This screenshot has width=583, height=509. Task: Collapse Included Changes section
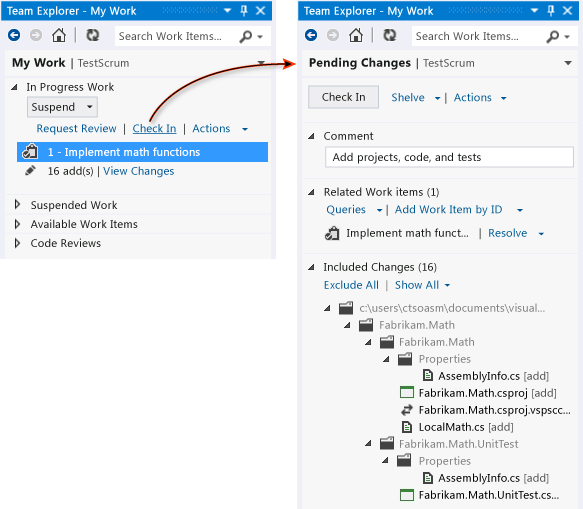pos(312,267)
